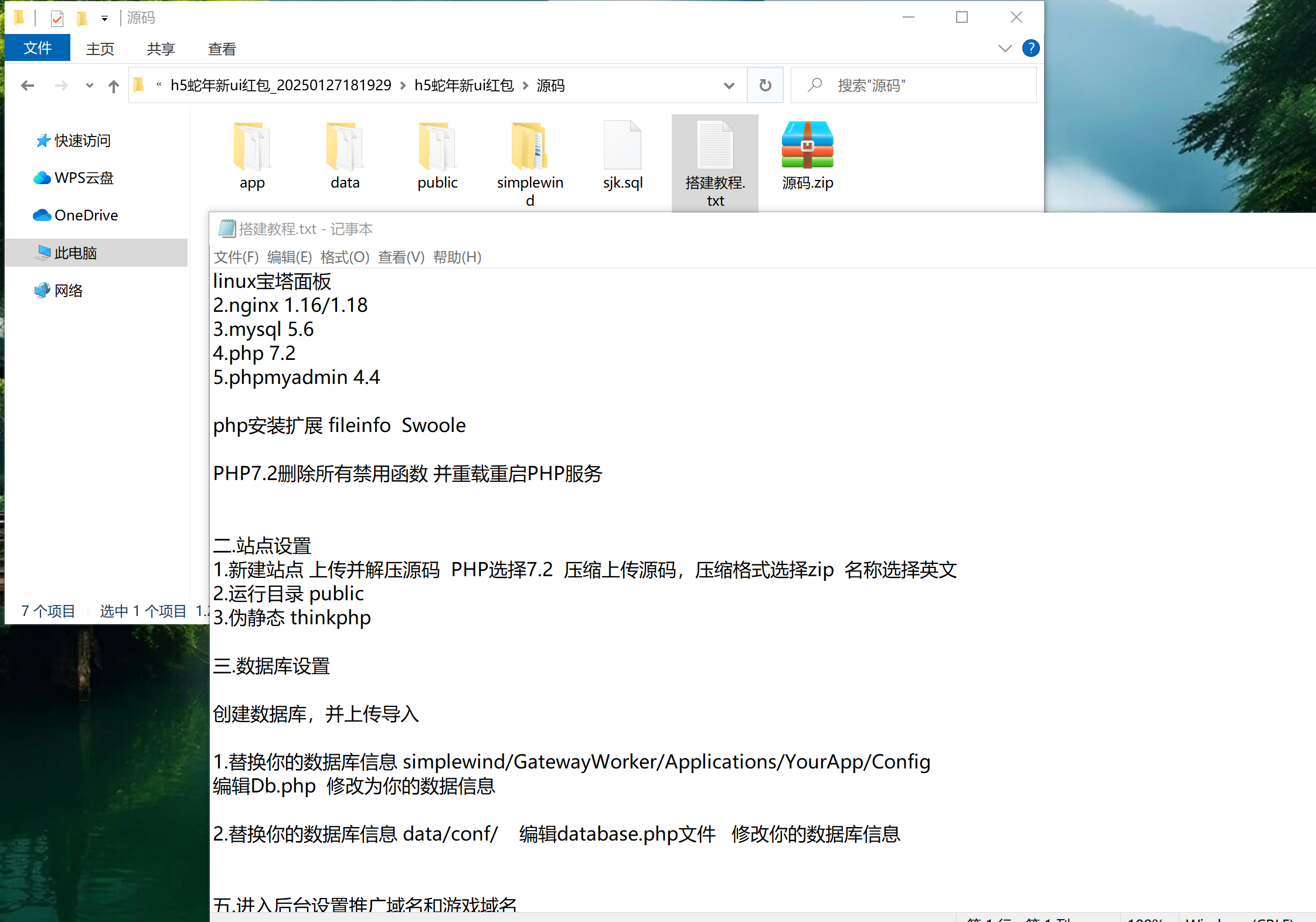Close the 源码 Explorer window

point(1016,17)
